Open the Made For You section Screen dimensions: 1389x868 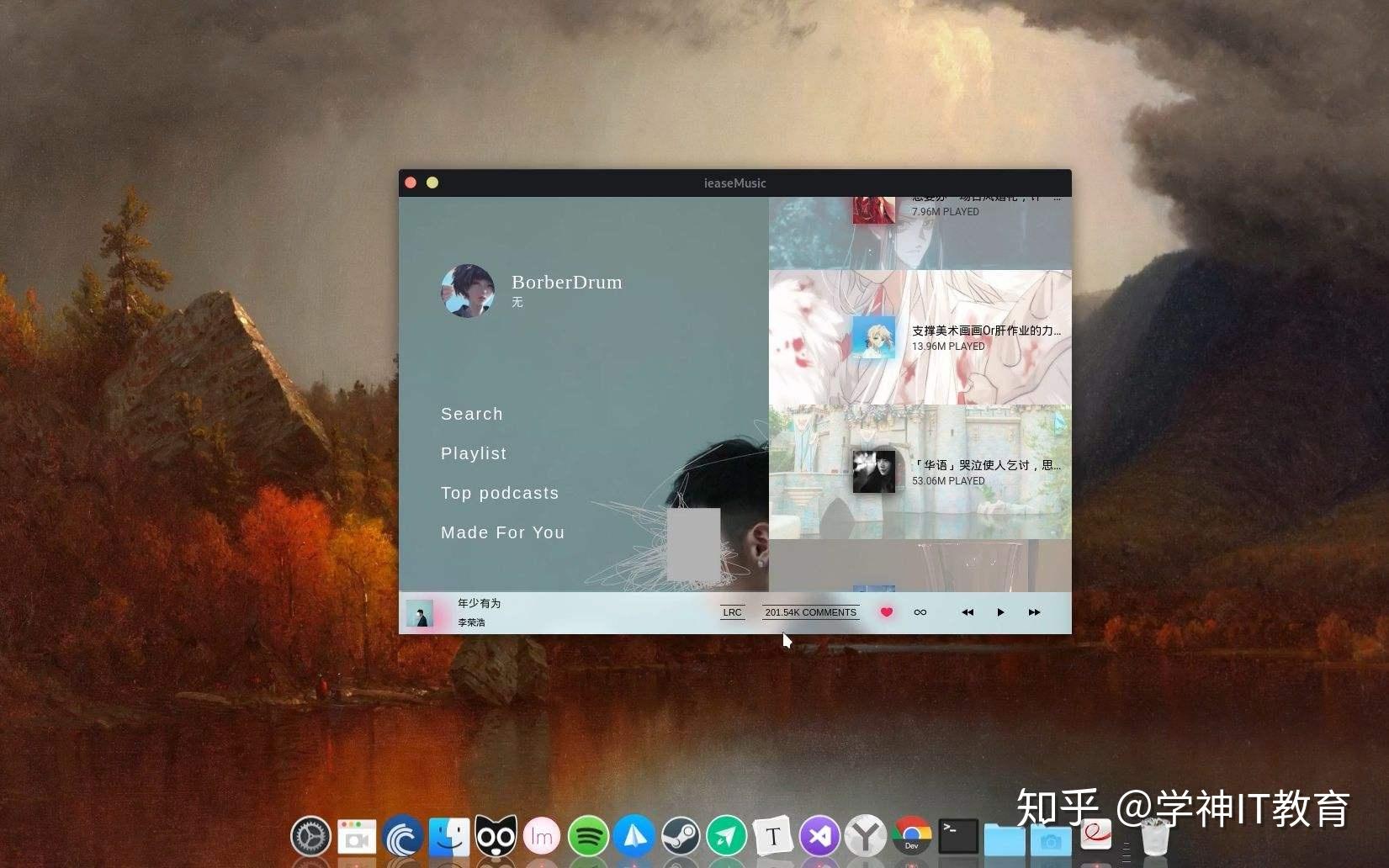point(502,532)
